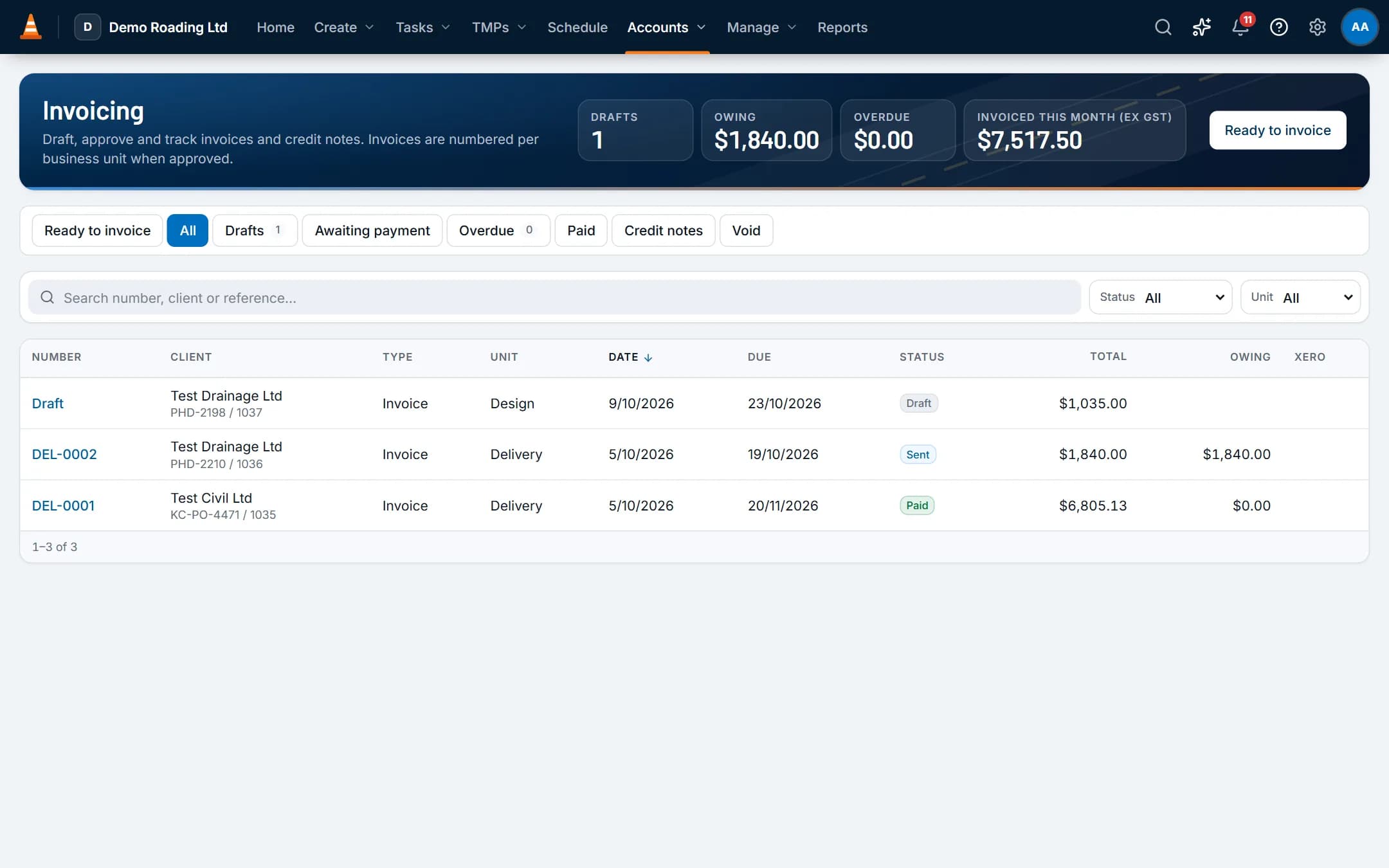Click the Test Civil Ltd client name
The width and height of the screenshot is (1389, 868).
(211, 498)
